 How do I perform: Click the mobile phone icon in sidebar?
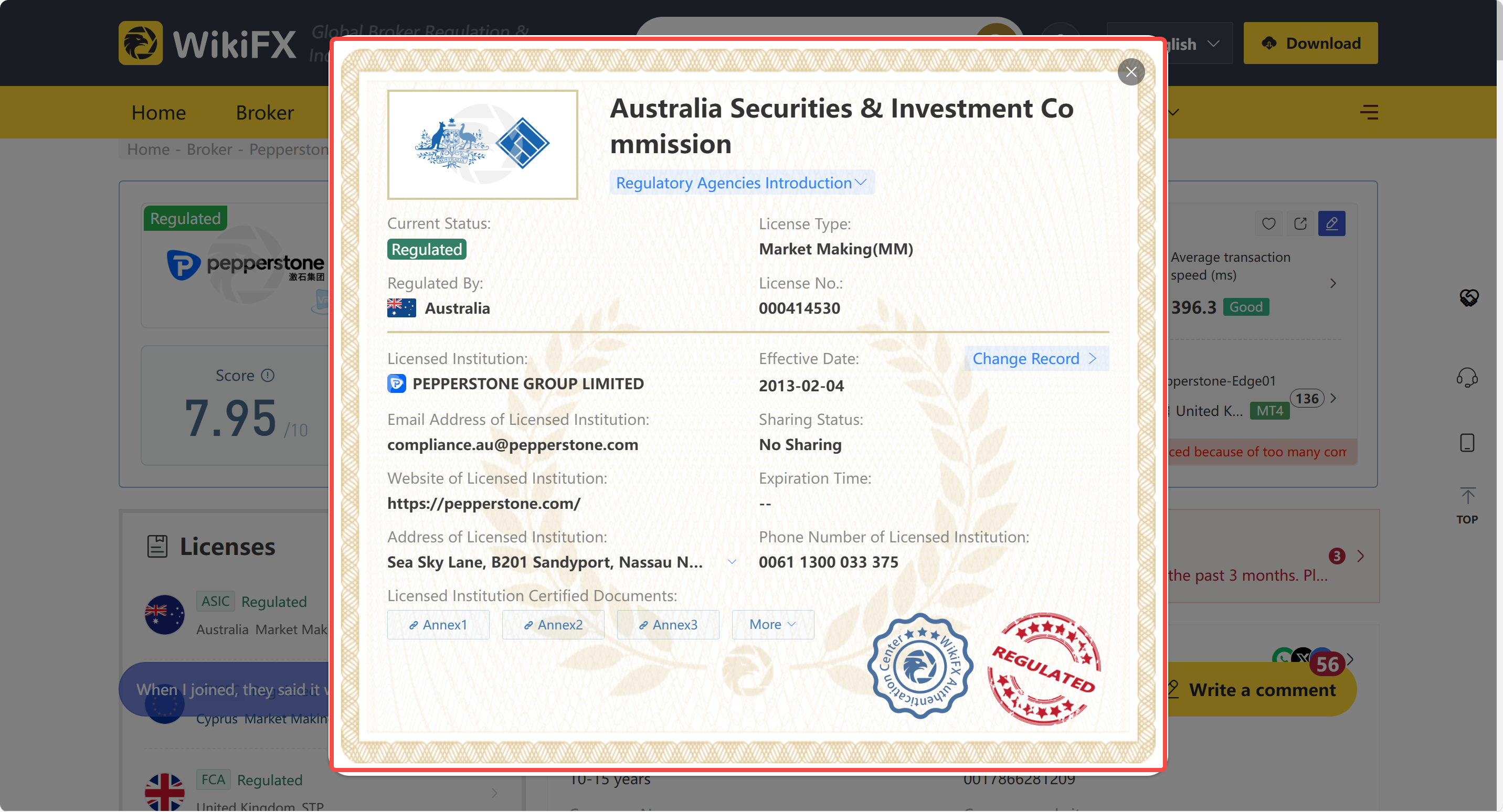point(1467,443)
